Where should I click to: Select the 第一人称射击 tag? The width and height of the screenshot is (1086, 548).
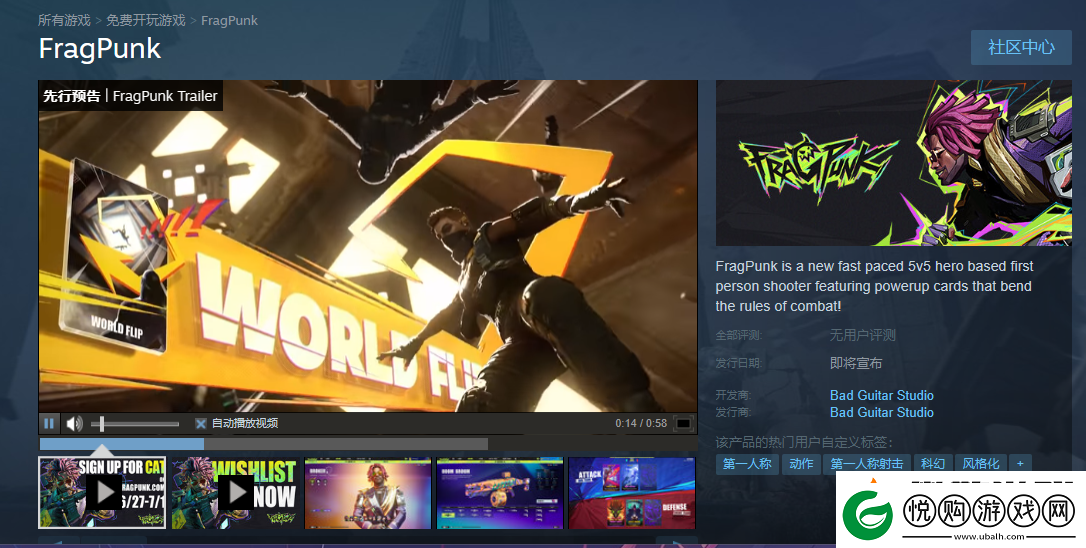[866, 463]
